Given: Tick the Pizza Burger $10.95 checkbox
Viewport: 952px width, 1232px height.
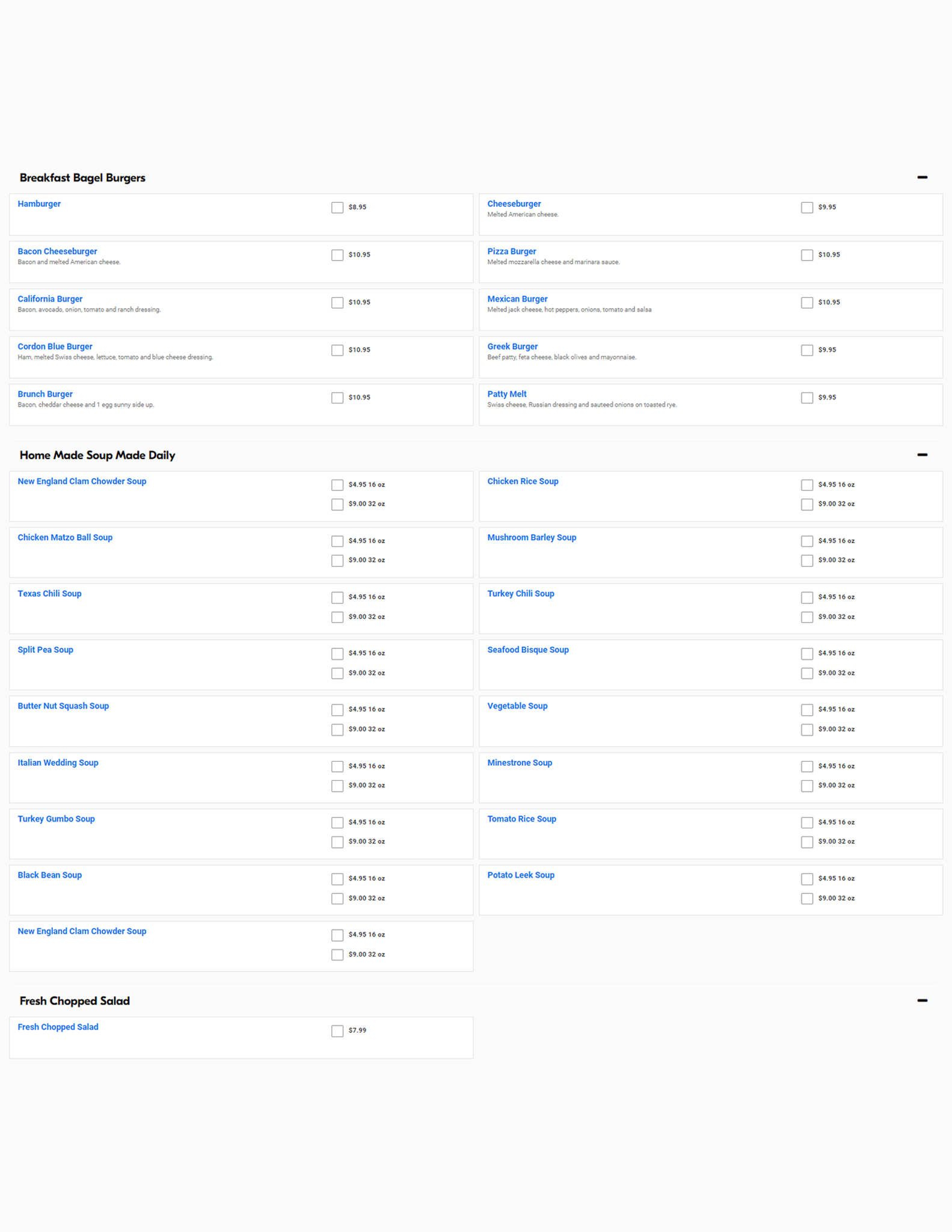Looking at the screenshot, I should [x=806, y=255].
